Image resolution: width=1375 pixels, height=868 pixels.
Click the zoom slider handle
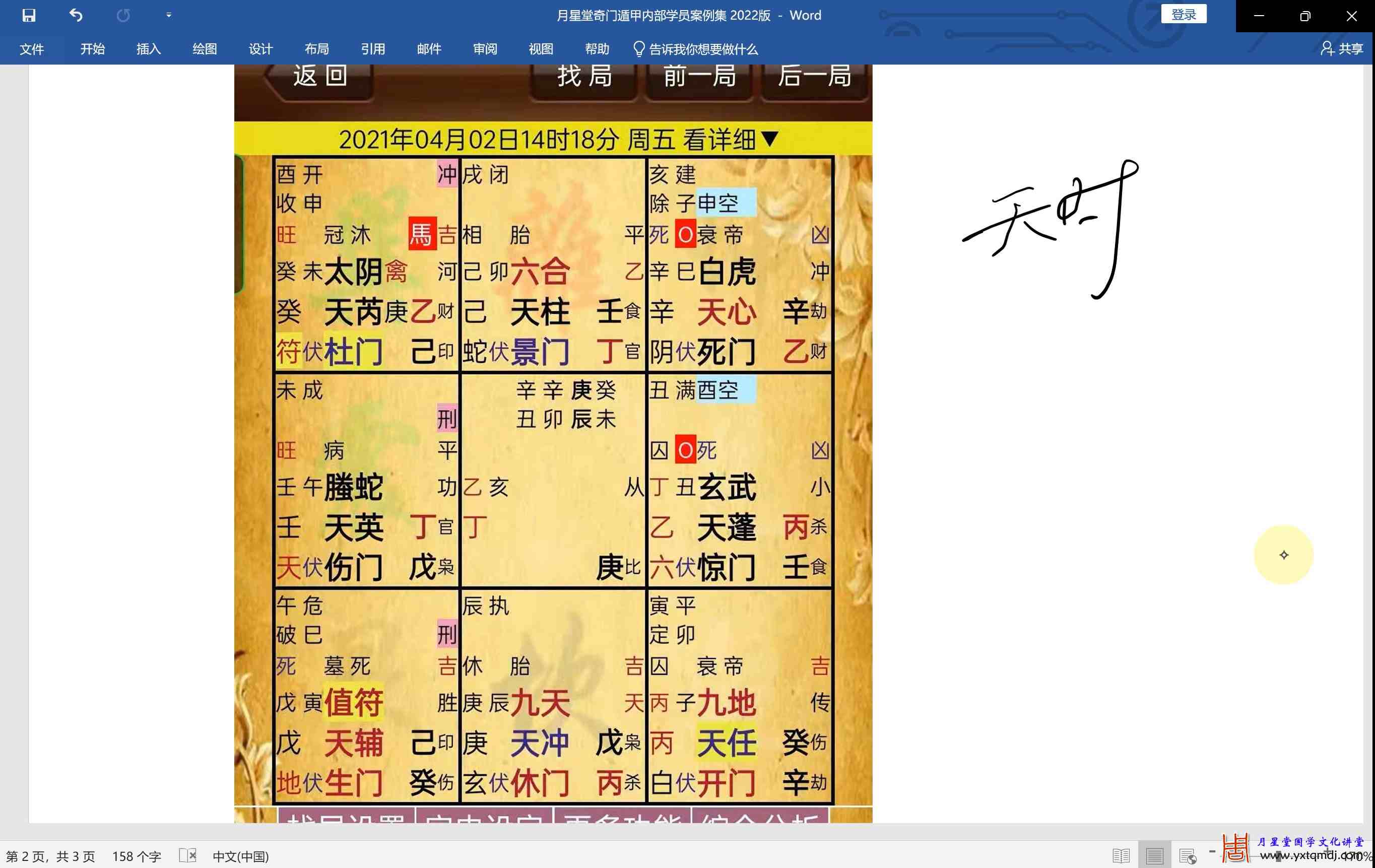1278,855
